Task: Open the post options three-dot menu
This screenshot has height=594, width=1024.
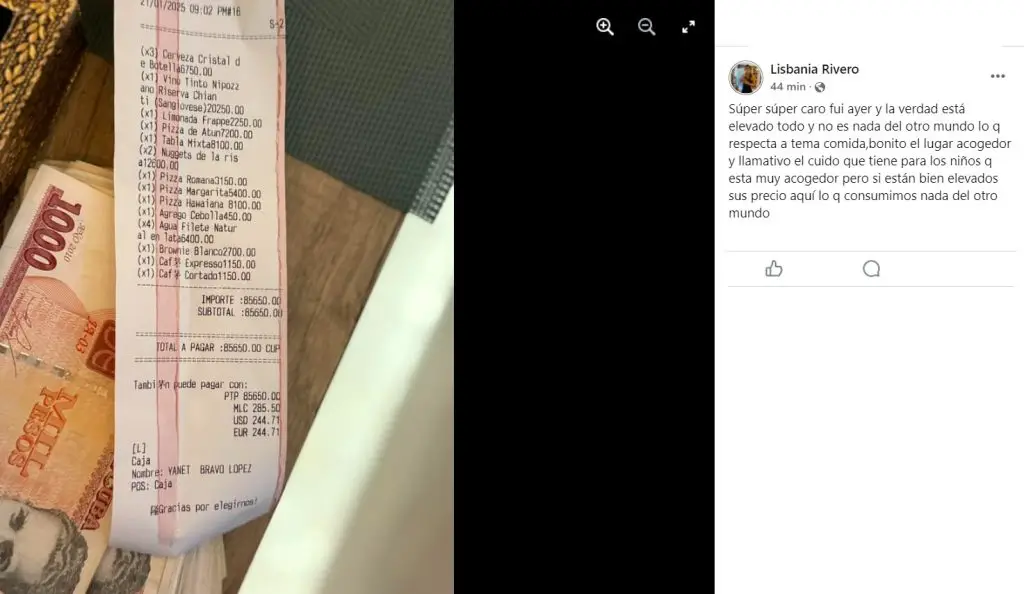Action: coord(997,76)
